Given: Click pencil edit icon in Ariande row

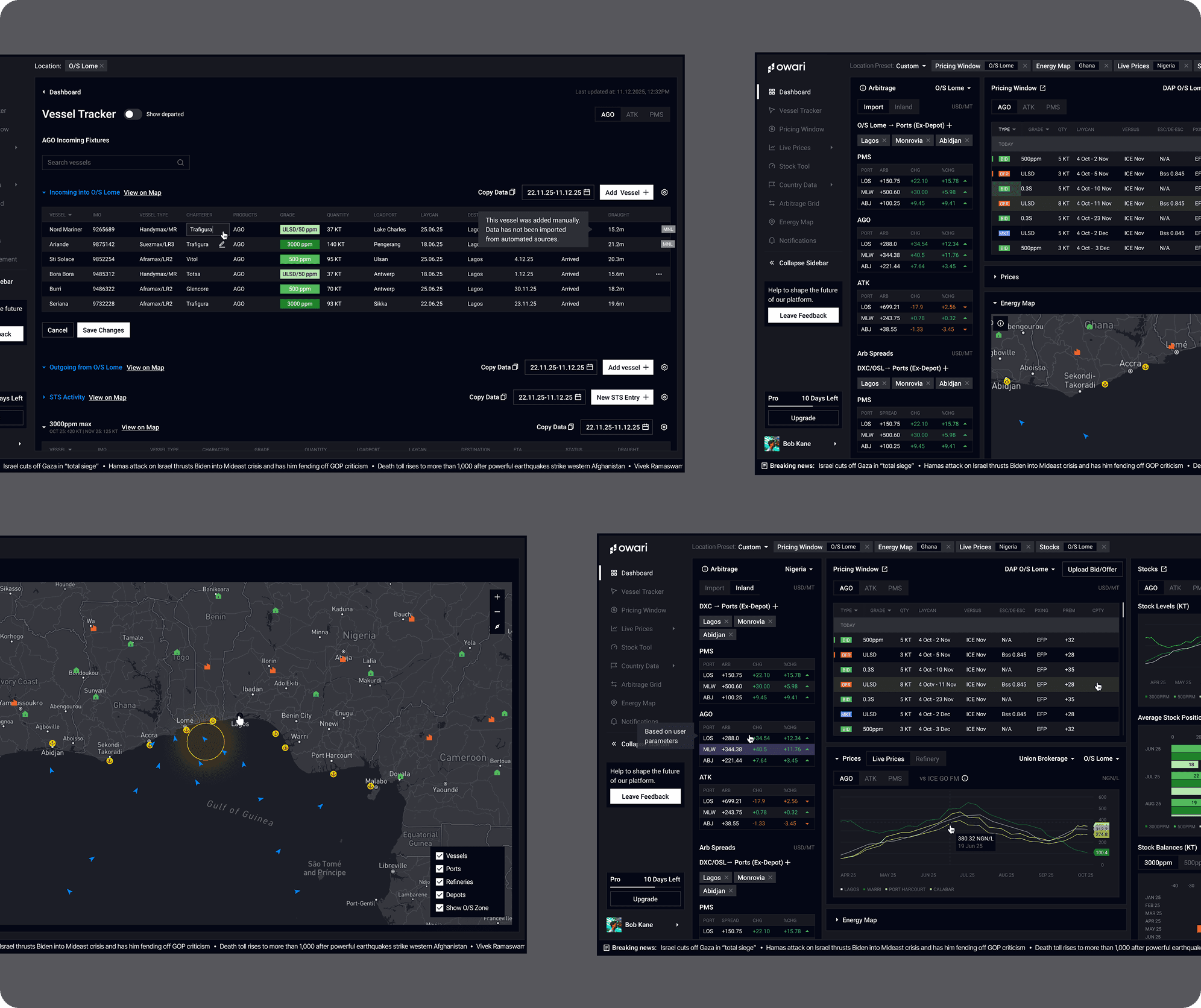Looking at the screenshot, I should 222,245.
